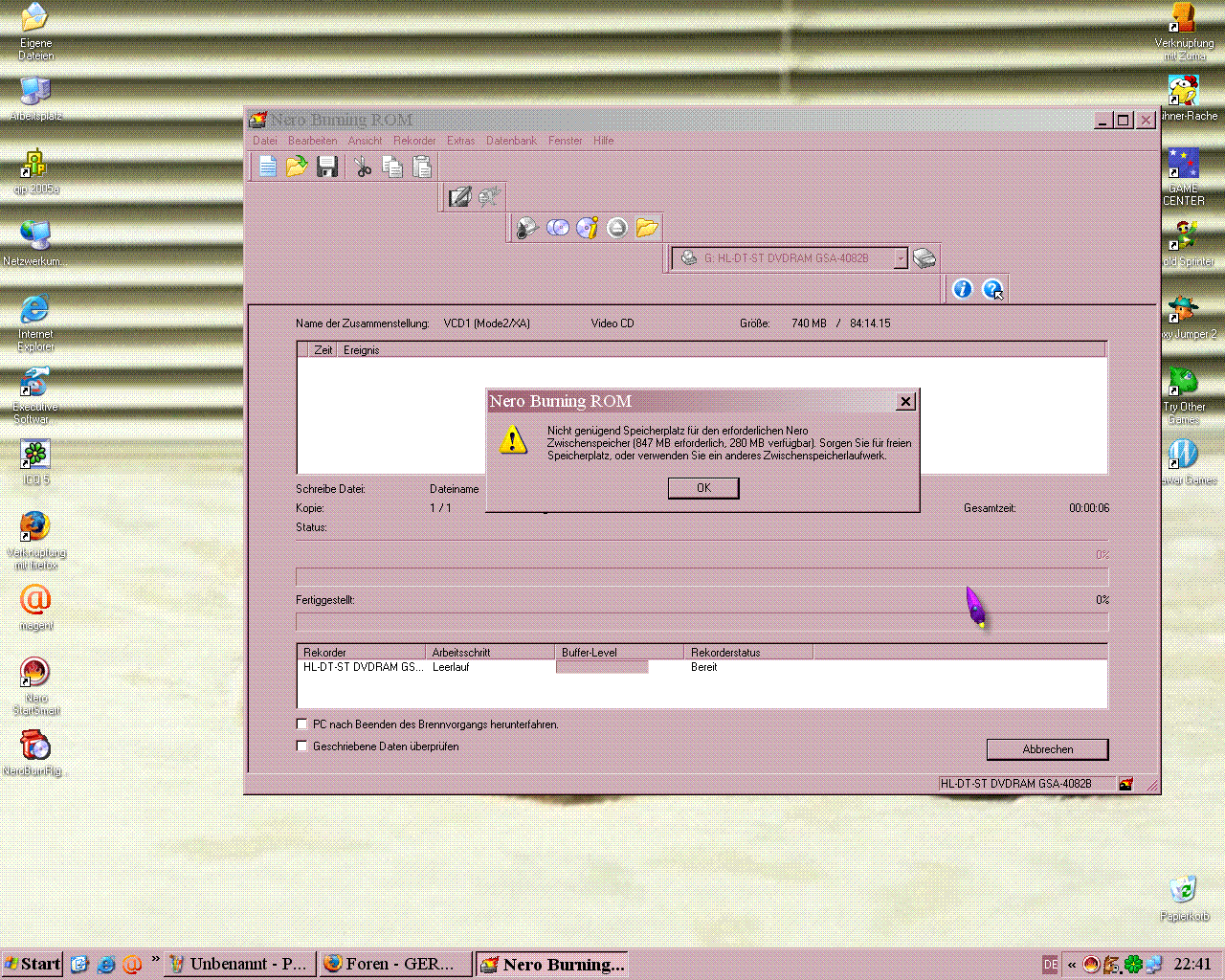
Task: Click the Eject disc icon
Action: pyautogui.click(x=617, y=228)
